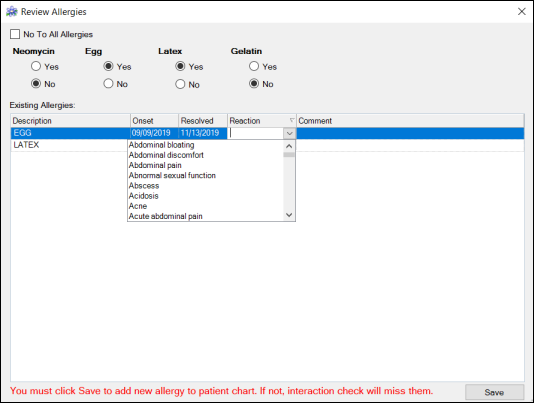Image resolution: width=534 pixels, height=403 pixels.
Task: Choose Acne in the reaction list
Action: [x=138, y=206]
